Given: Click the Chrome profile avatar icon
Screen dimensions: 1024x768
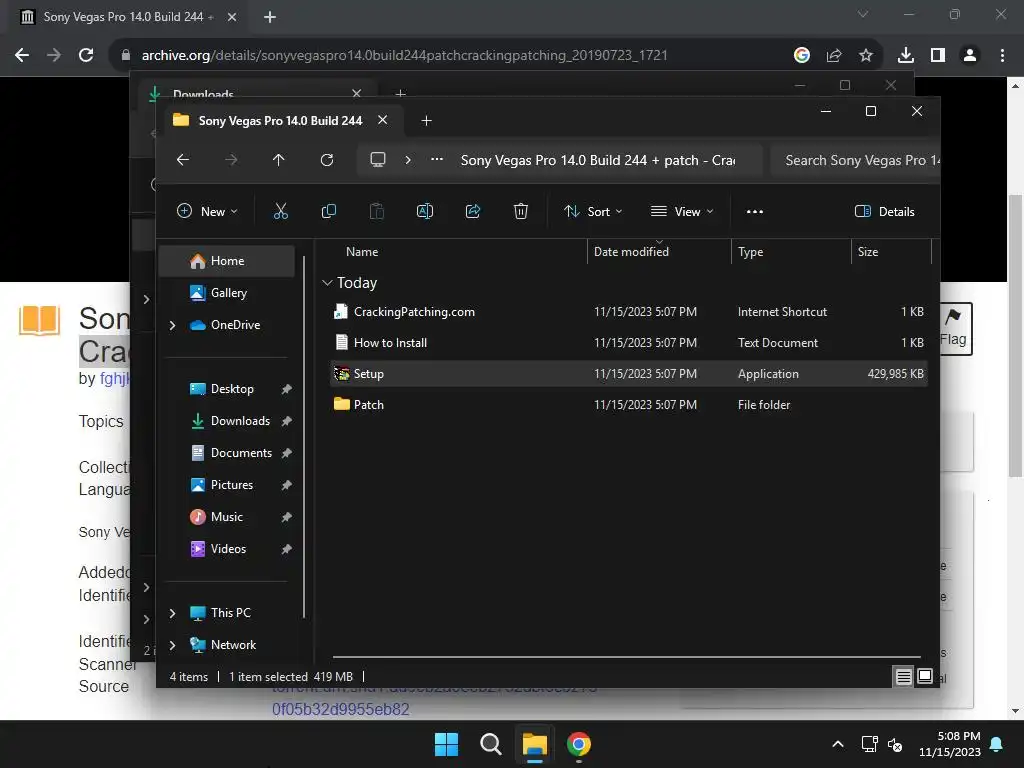Looking at the screenshot, I should [970, 56].
